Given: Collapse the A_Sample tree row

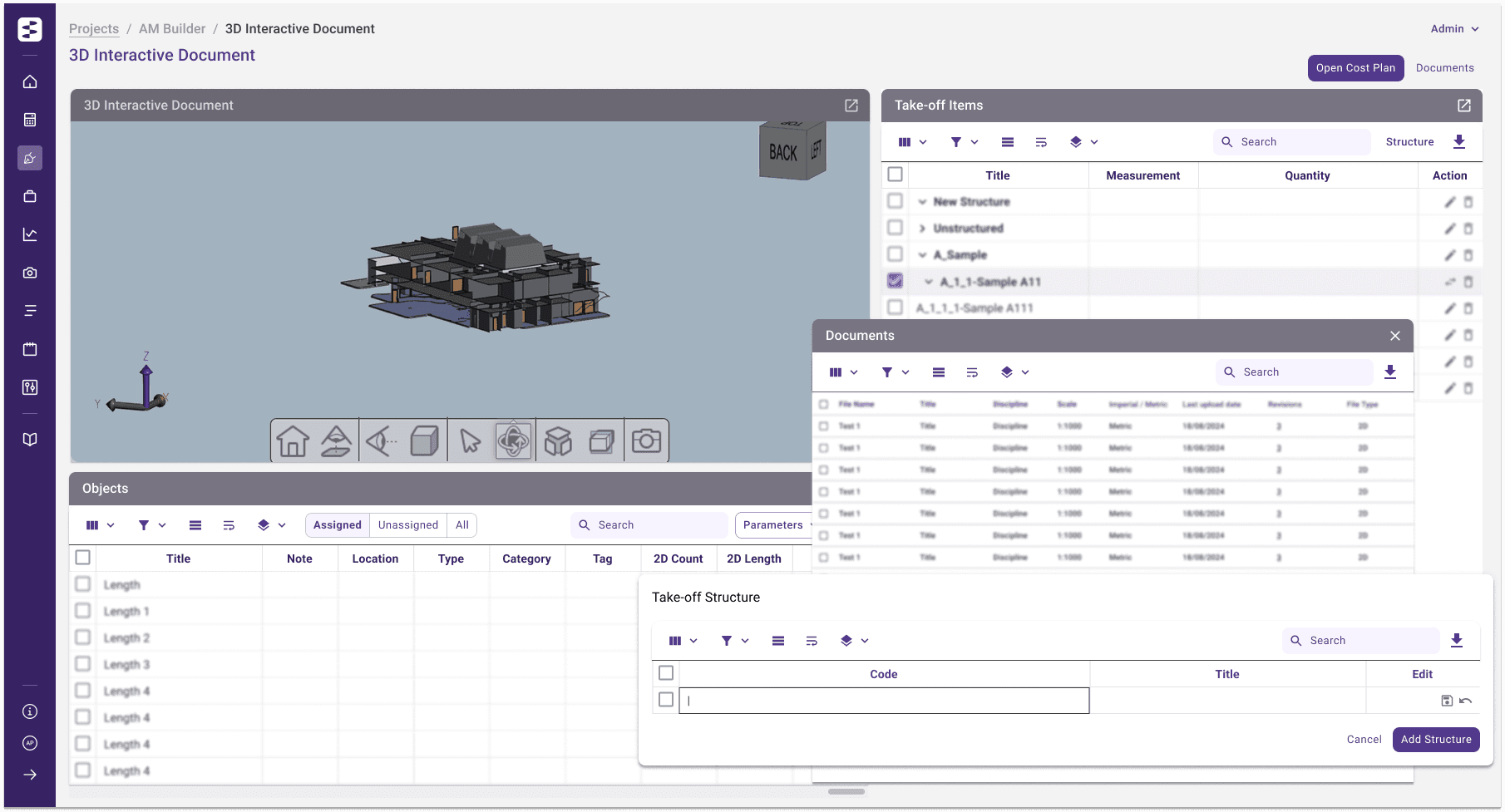Looking at the screenshot, I should (922, 255).
